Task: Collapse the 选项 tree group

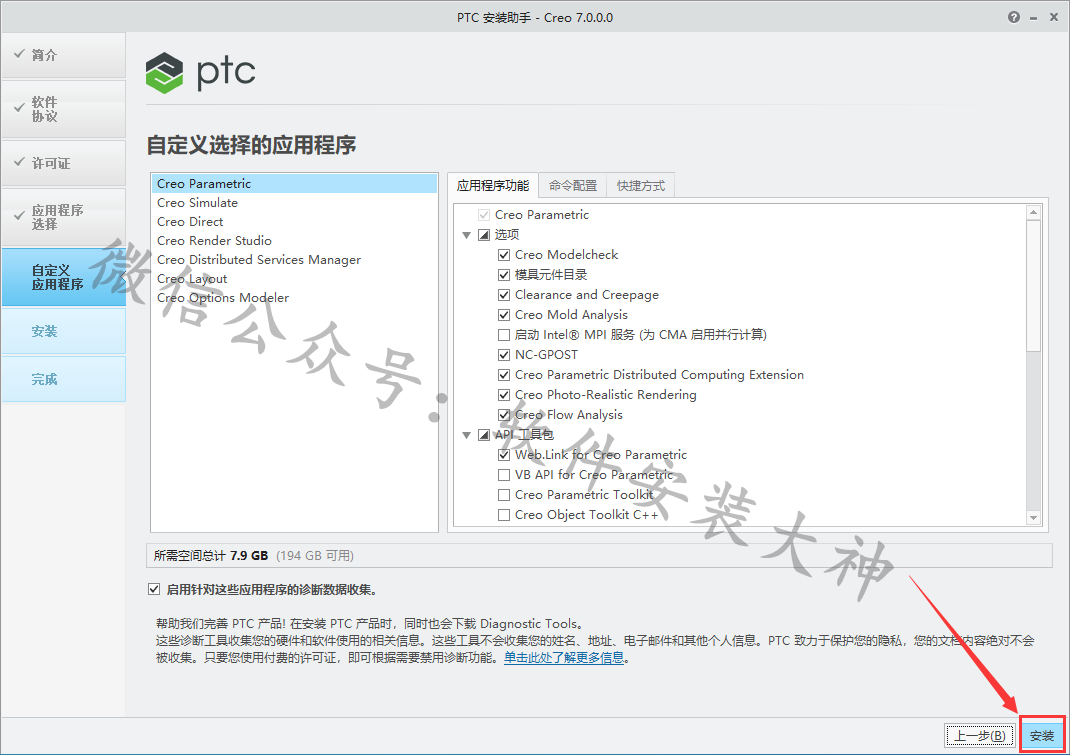Action: click(x=467, y=235)
